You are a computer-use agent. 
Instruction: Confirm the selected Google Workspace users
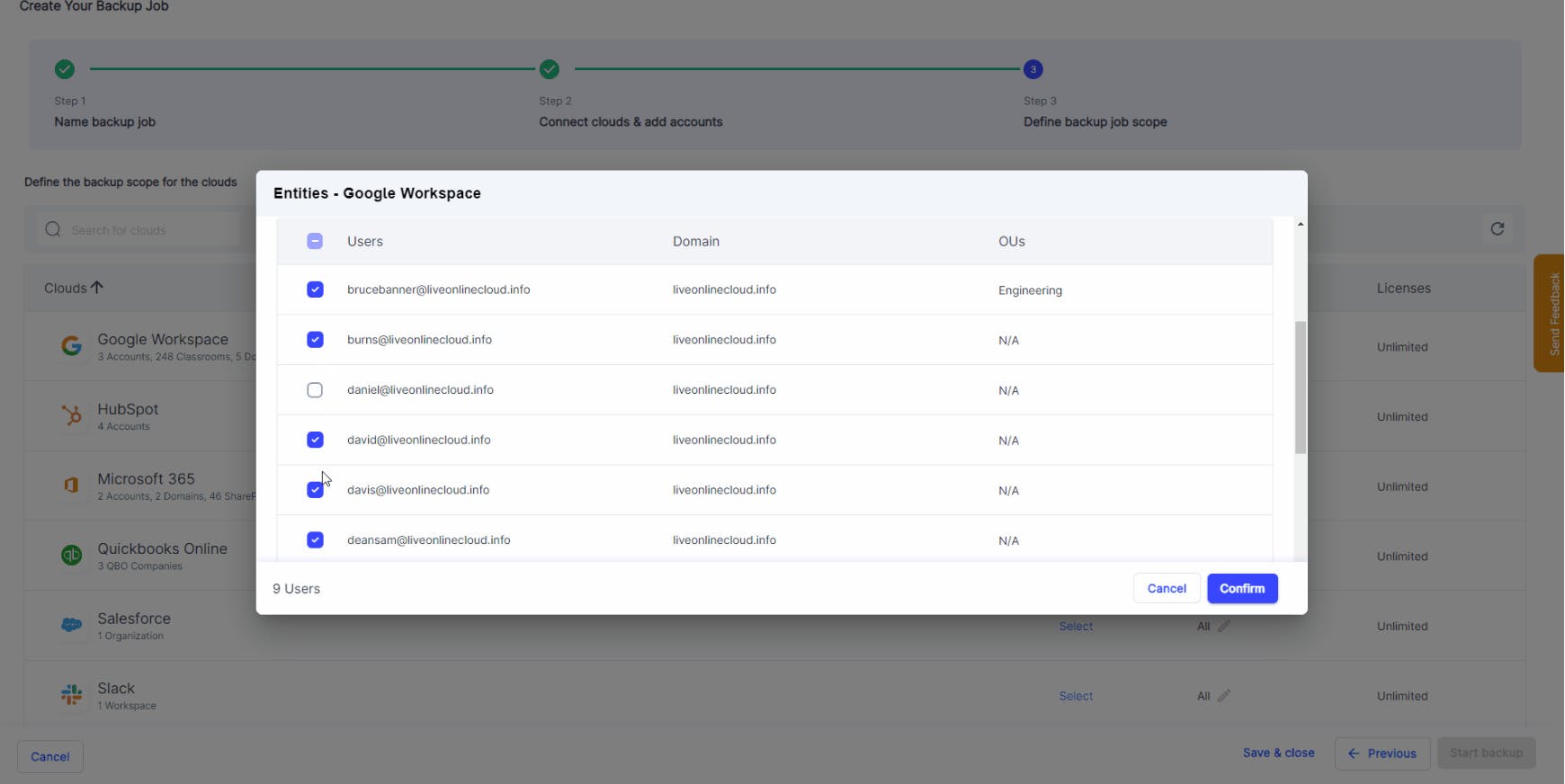[x=1241, y=589]
